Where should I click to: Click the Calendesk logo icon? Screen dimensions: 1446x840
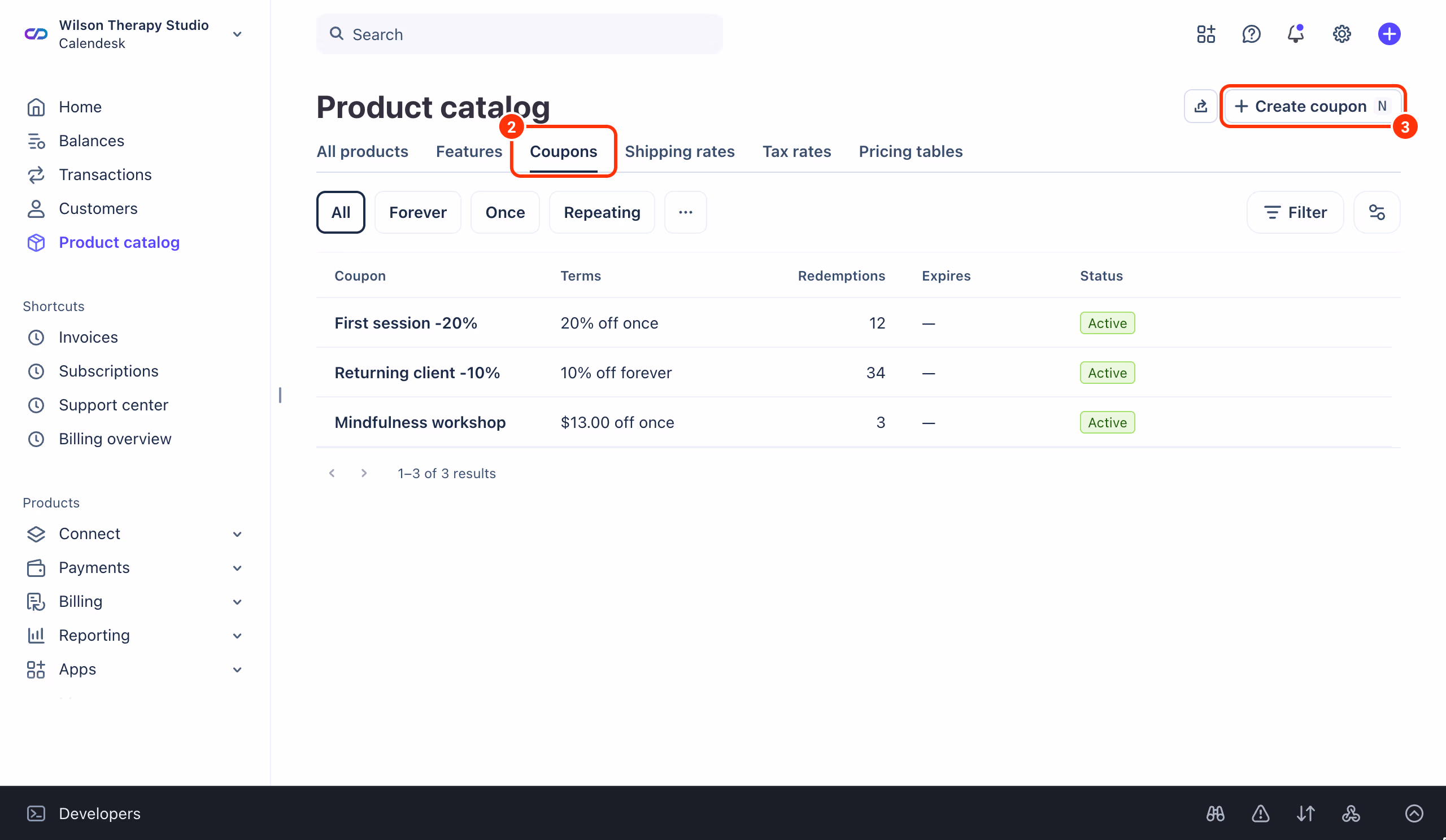click(36, 34)
